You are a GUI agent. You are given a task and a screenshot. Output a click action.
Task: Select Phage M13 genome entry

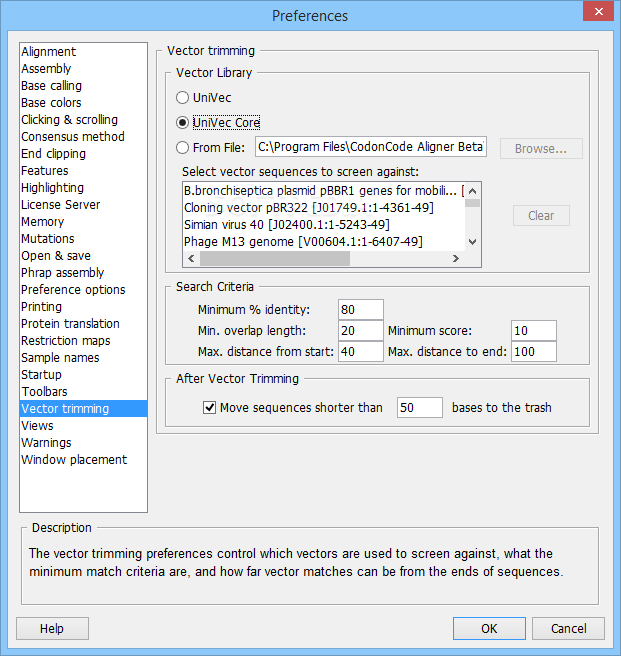click(324, 242)
